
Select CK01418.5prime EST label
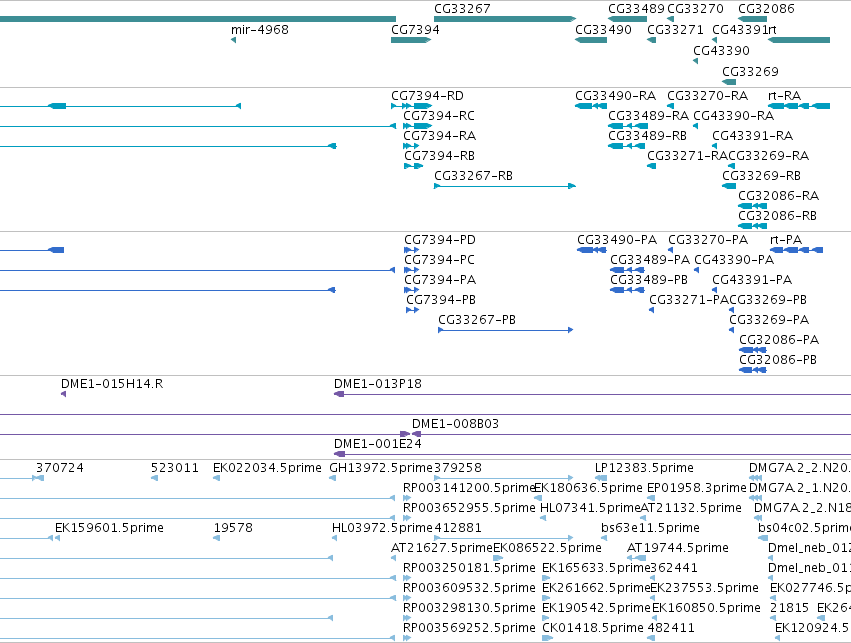click(593, 628)
